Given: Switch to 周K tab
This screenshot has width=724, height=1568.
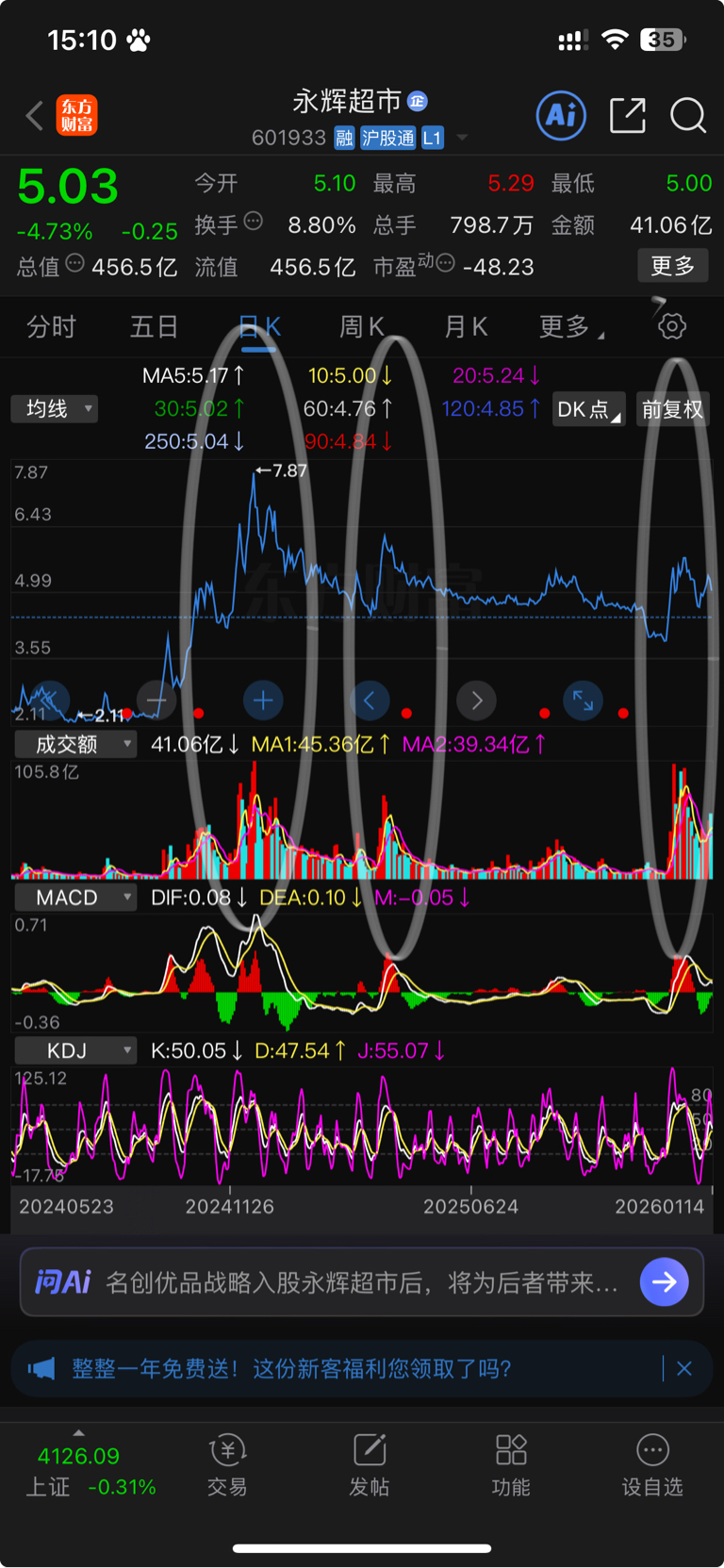Looking at the screenshot, I should [x=362, y=326].
